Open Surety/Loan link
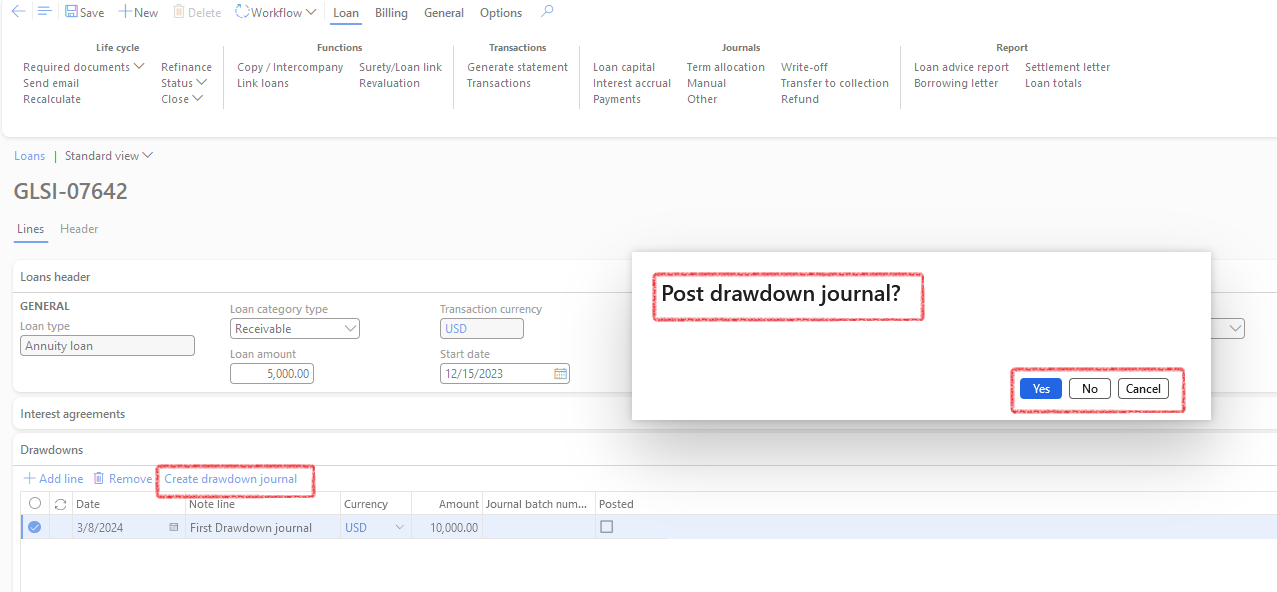The image size is (1277, 592). 401,67
